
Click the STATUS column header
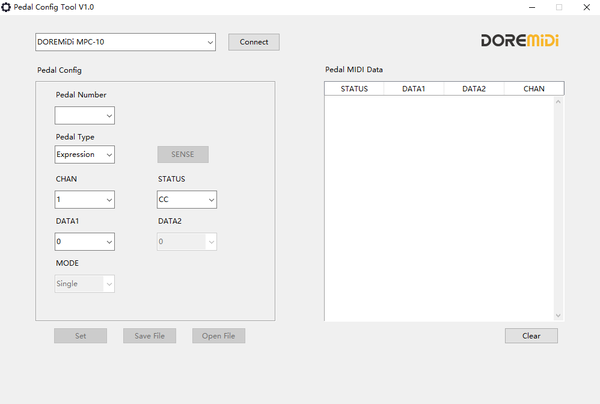pyautogui.click(x=354, y=89)
